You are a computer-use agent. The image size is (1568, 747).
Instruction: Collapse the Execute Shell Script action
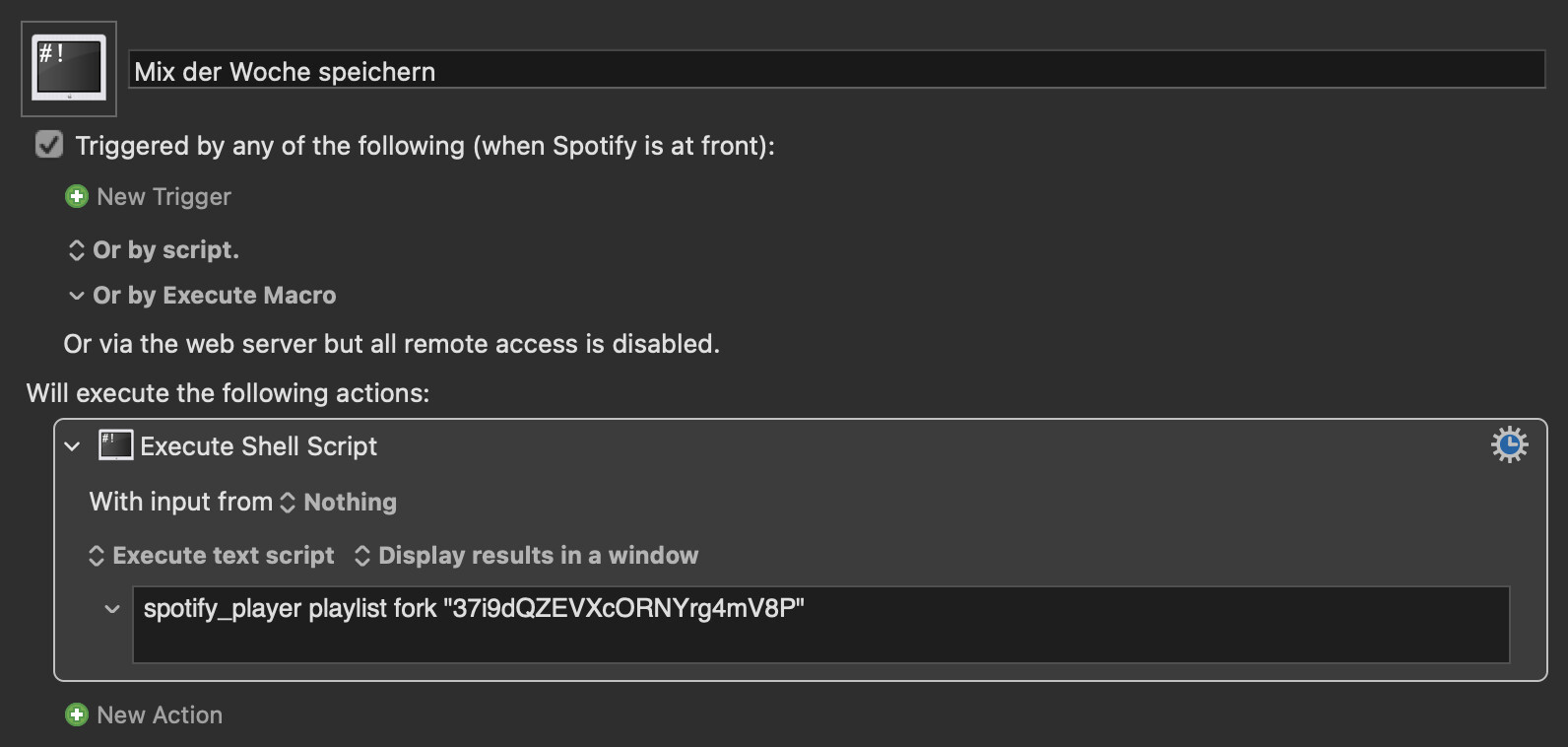click(x=72, y=446)
